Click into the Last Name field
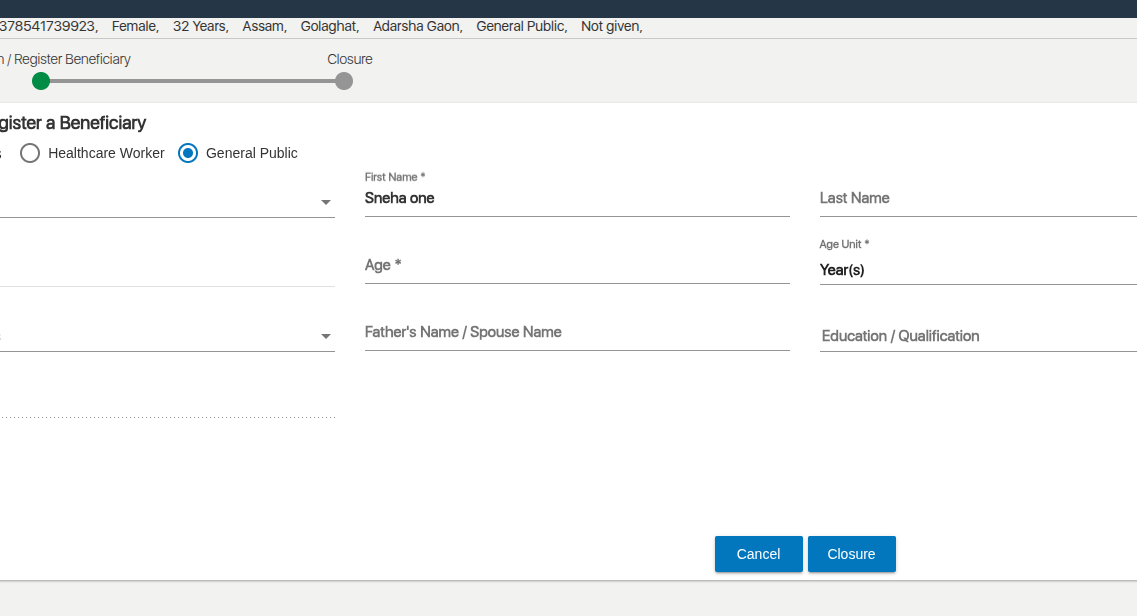1137x616 pixels. coord(976,198)
